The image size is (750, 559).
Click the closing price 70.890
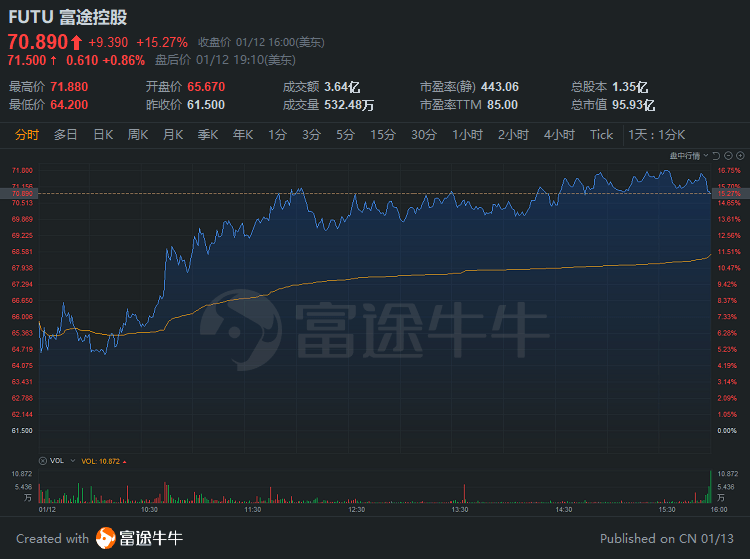coord(38,42)
